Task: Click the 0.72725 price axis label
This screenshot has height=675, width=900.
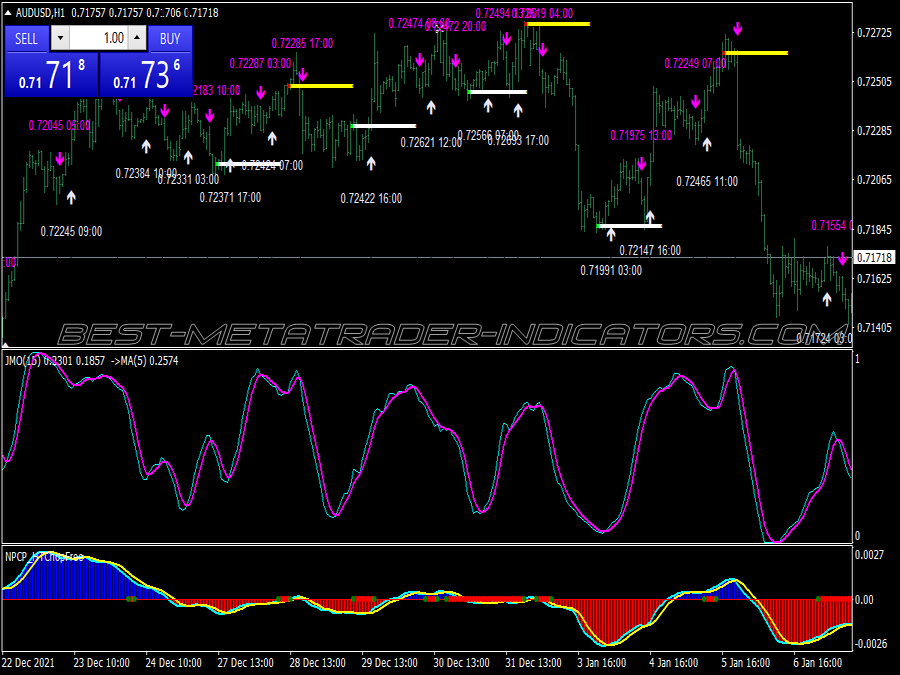Action: coord(874,33)
